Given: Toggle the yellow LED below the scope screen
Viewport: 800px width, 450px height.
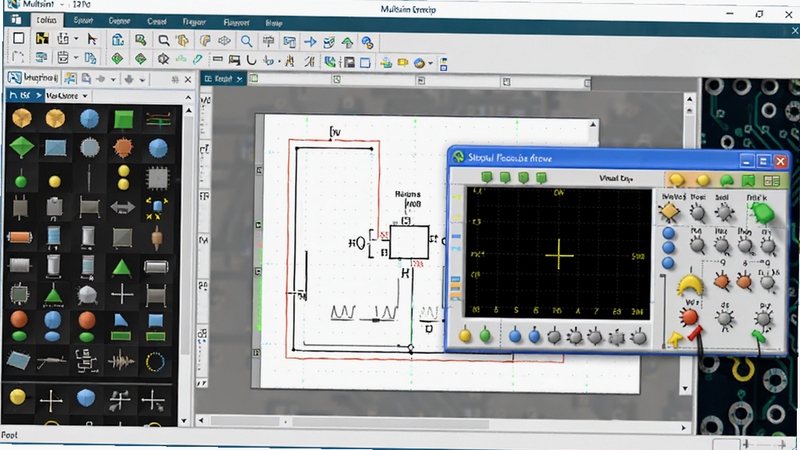Looking at the screenshot, I should coord(465,335).
